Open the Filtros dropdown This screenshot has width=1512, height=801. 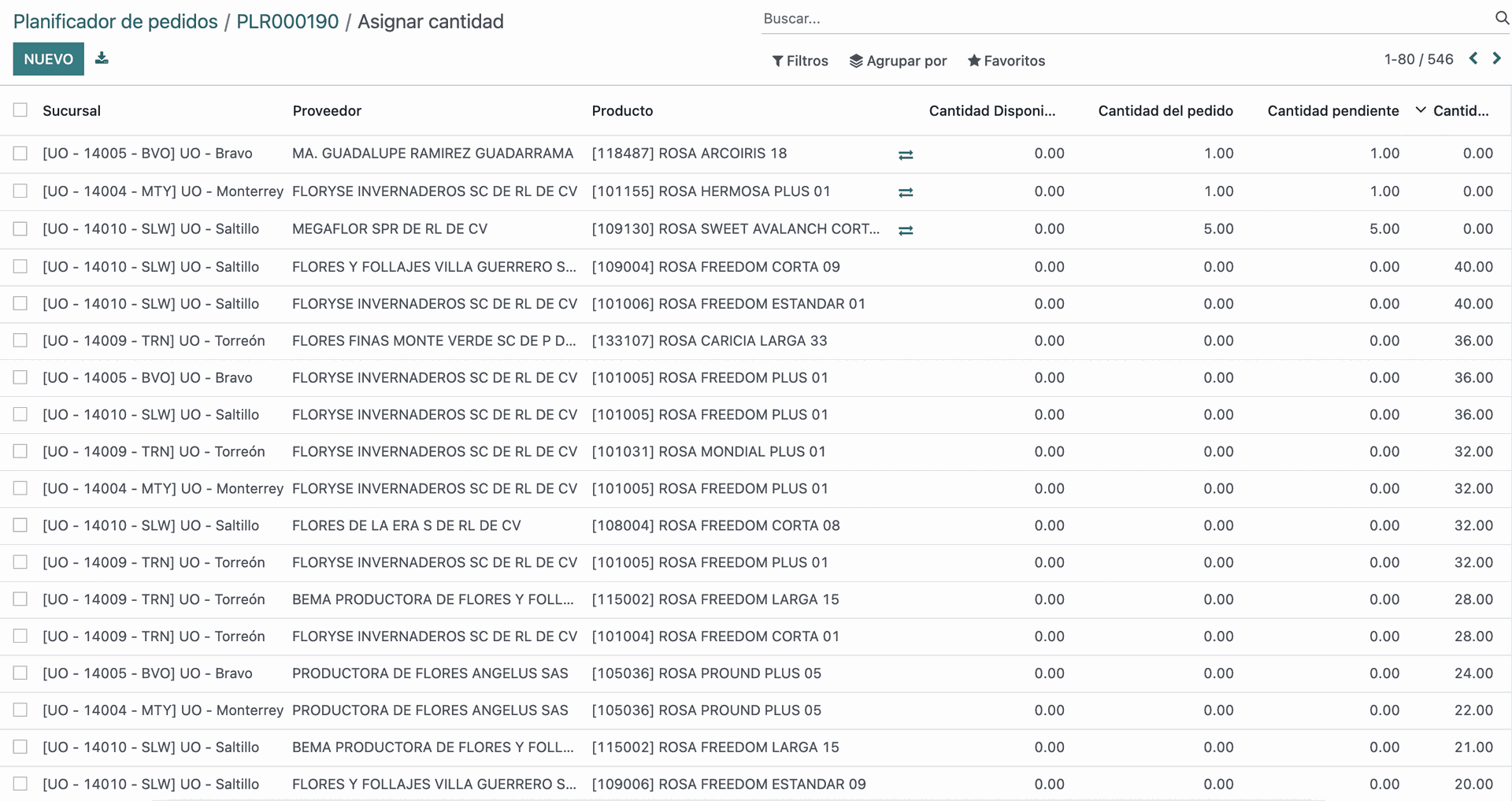[x=800, y=61]
